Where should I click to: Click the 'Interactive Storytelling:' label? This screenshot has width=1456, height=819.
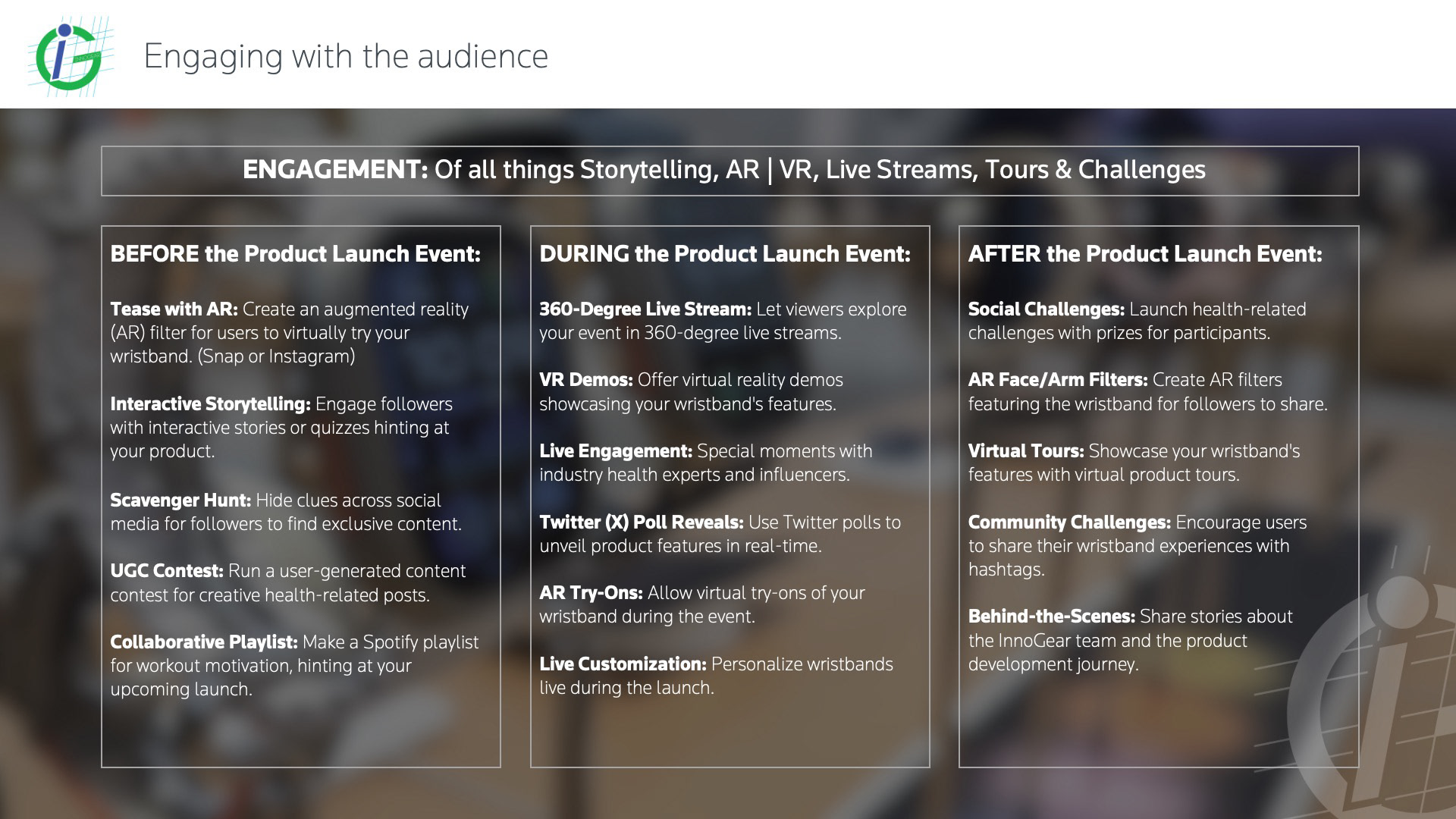pyautogui.click(x=210, y=404)
